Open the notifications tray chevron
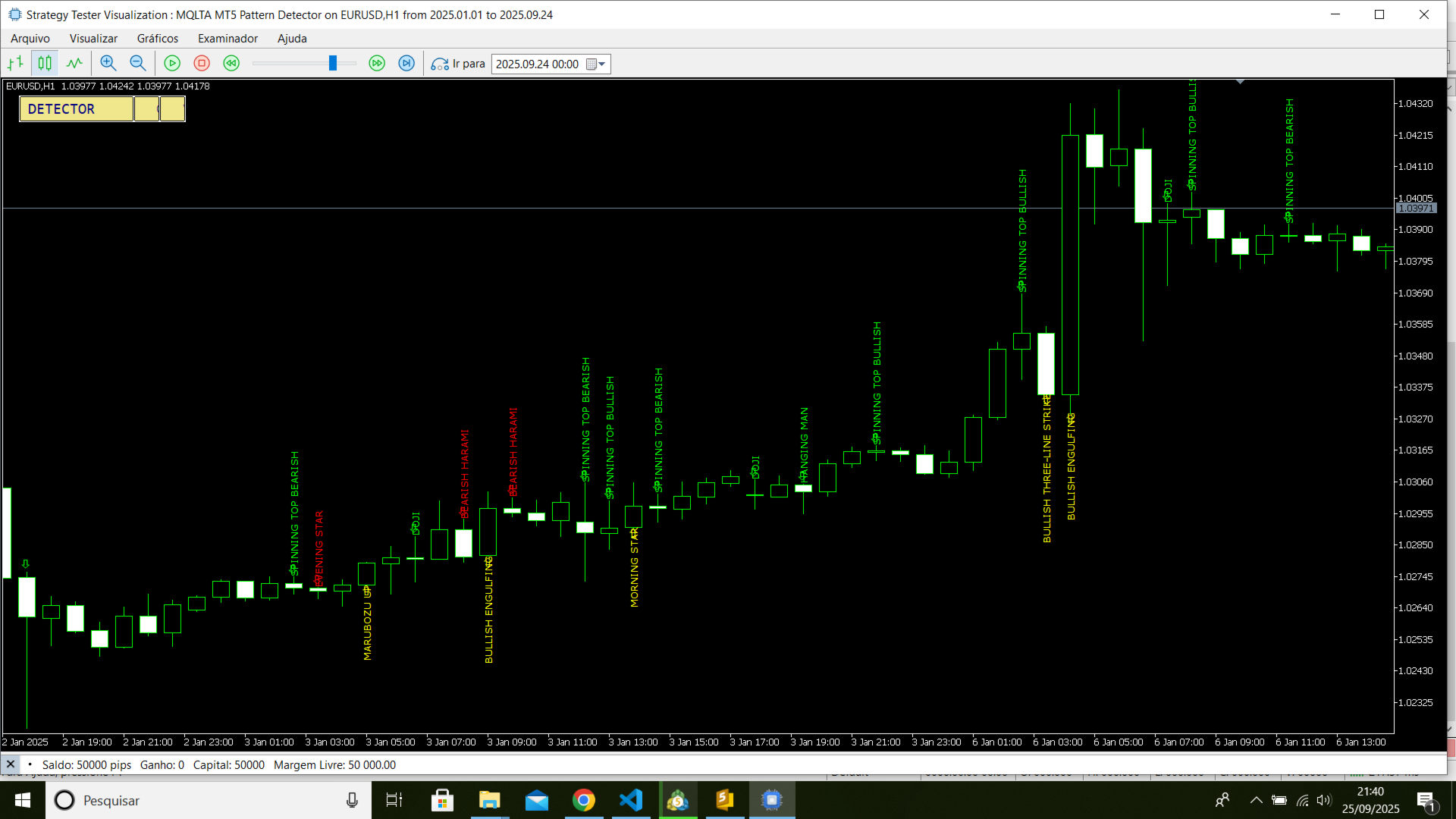 (1256, 800)
